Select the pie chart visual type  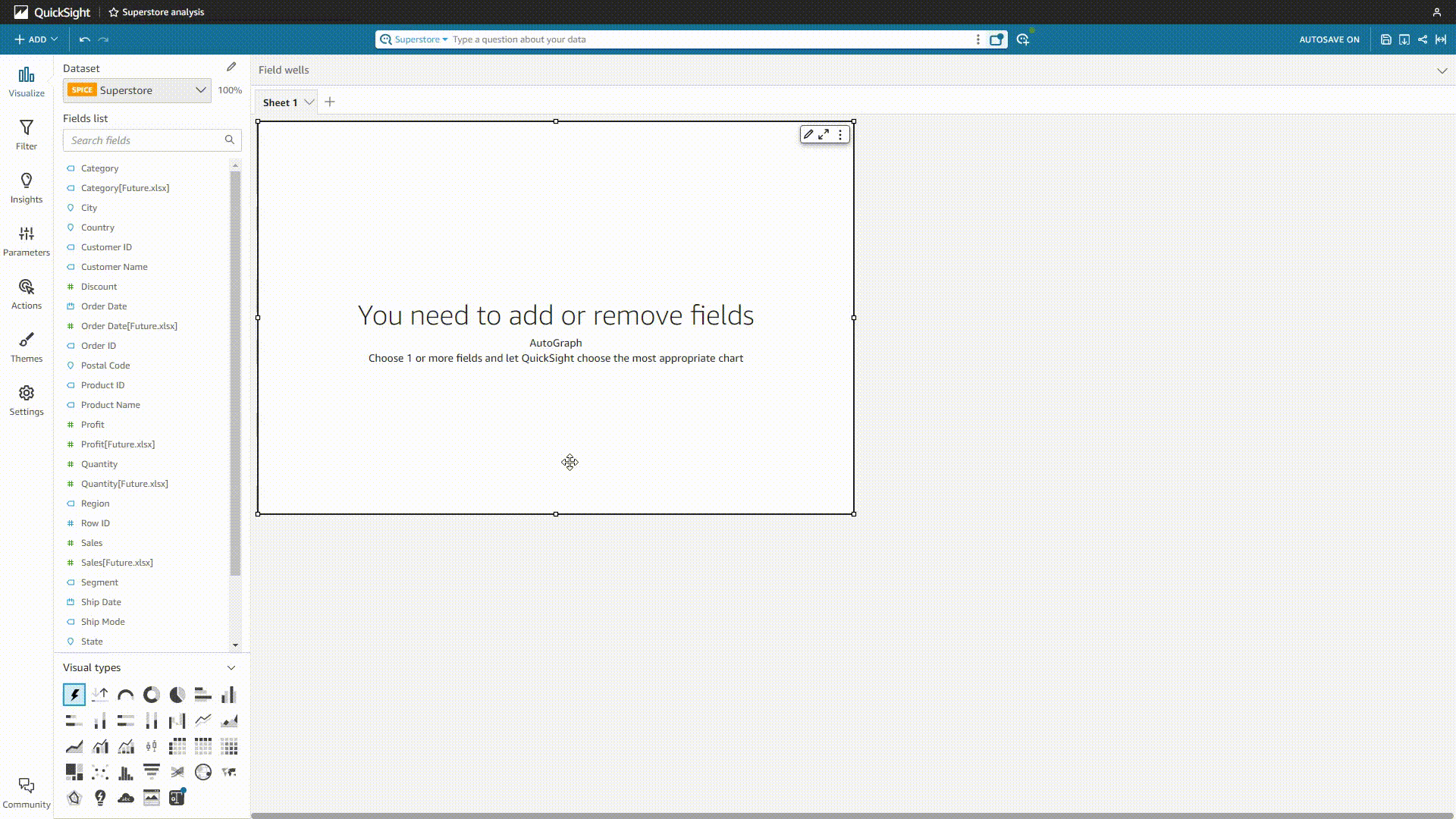177,694
